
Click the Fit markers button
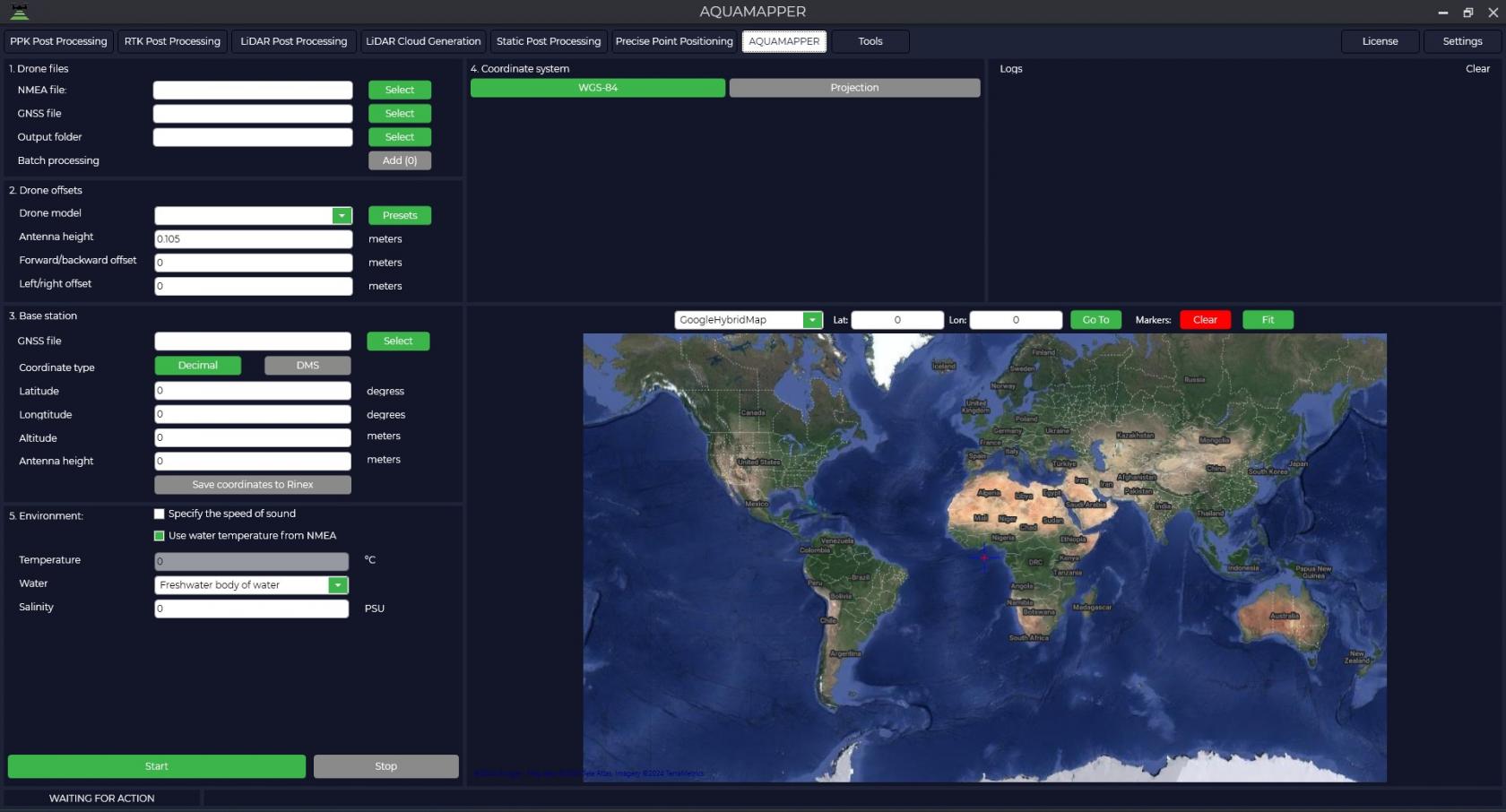click(1268, 320)
